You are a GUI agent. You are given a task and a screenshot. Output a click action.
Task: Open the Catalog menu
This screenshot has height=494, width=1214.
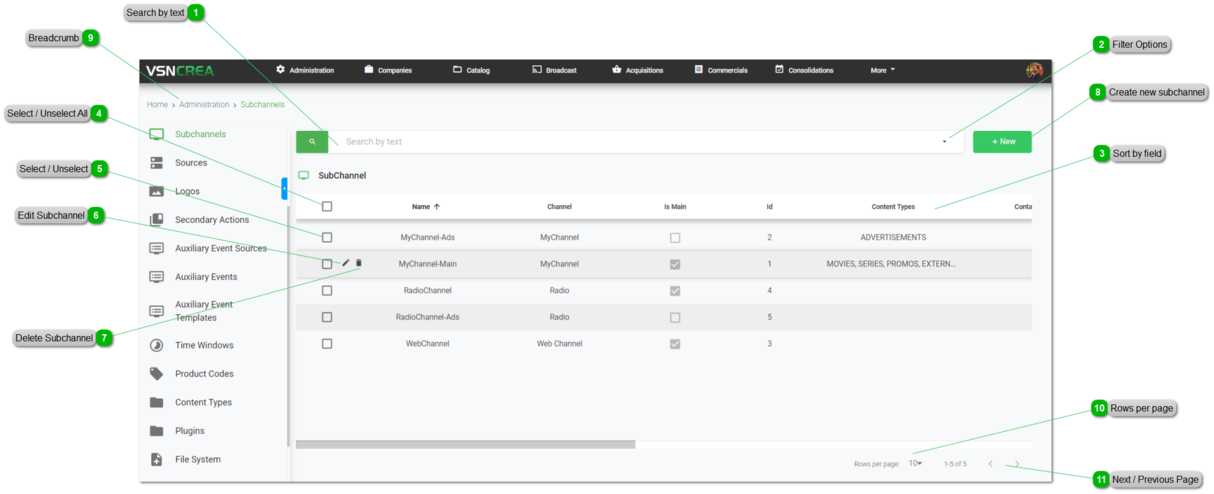coord(471,70)
